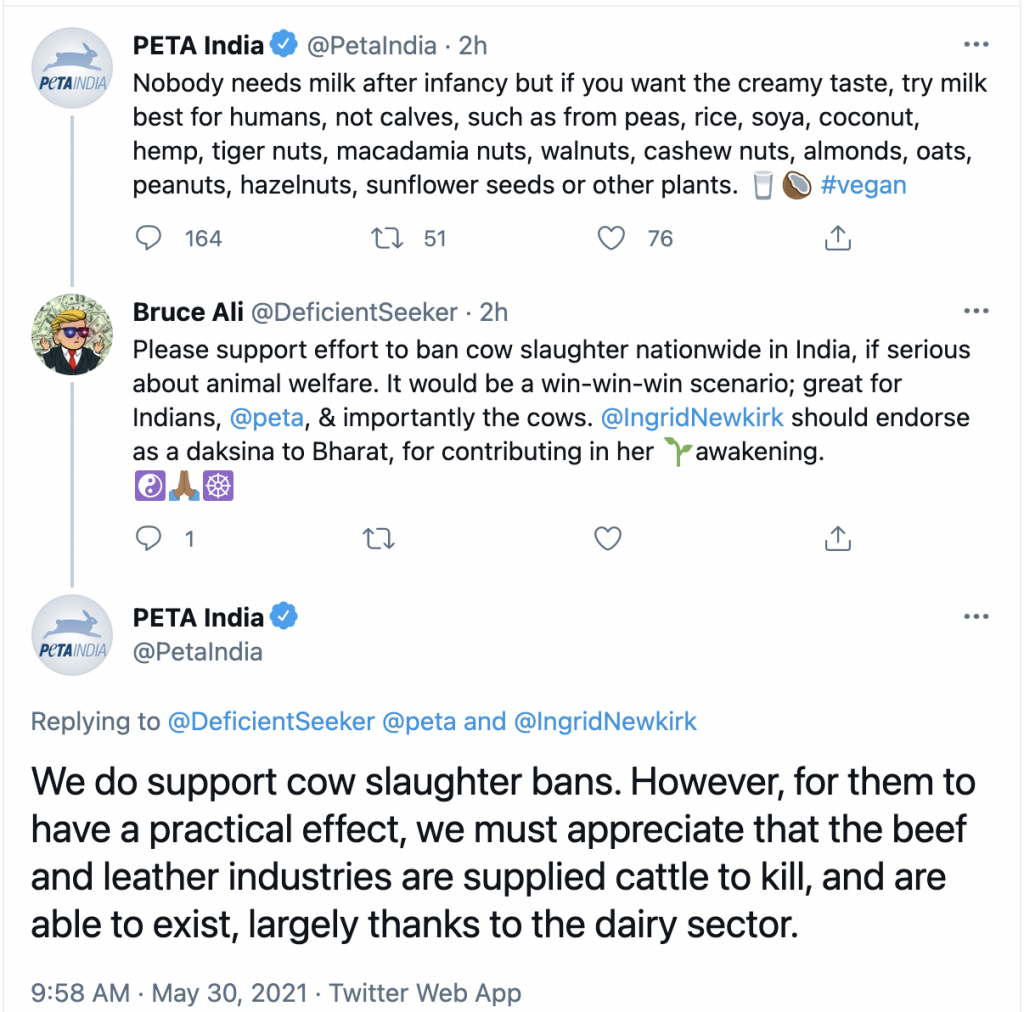Image resolution: width=1024 pixels, height=1012 pixels.
Task: Like Bruce Ali's cow slaughter tweet
Action: 608,539
